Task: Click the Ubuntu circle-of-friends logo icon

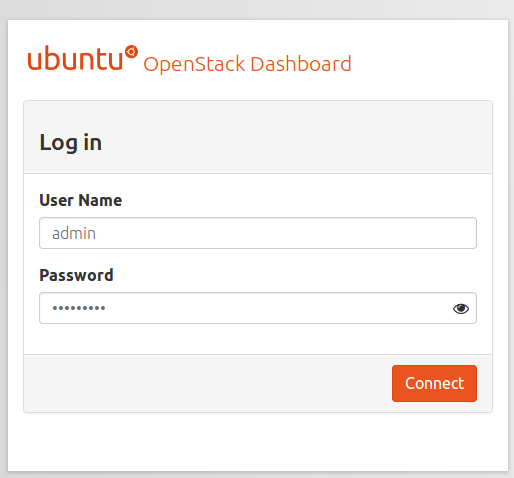Action: (131, 52)
